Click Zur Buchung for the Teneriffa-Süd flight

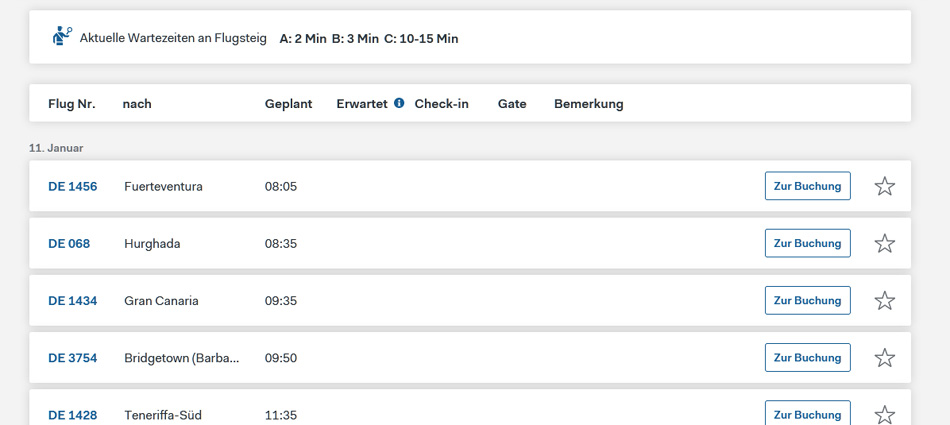[807, 414]
